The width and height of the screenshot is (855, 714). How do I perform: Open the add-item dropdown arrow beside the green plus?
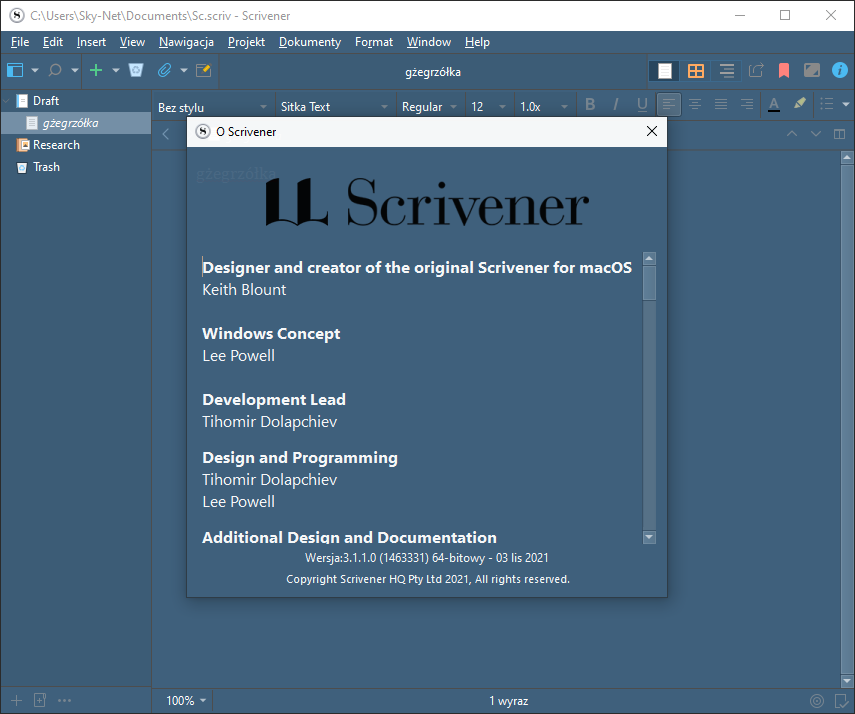(116, 70)
